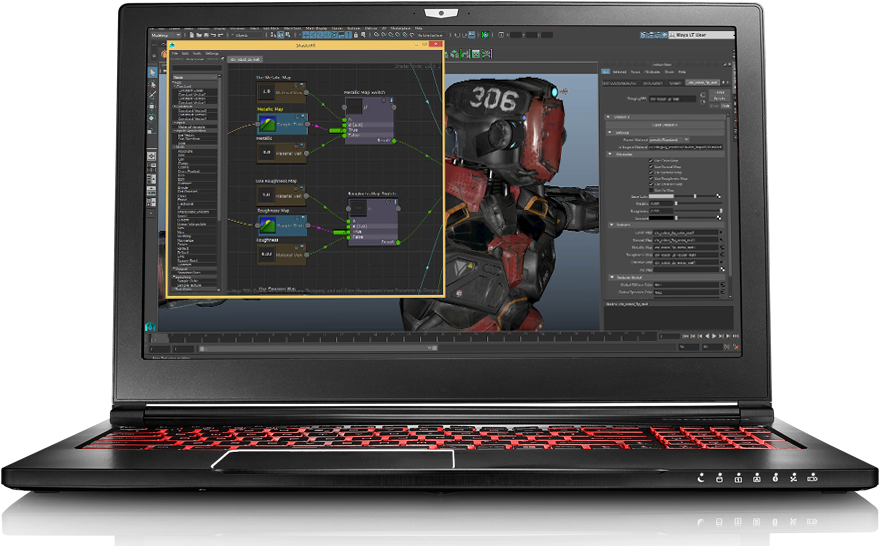879x546 pixels.
Task: Click the Redo arrow icon in status line
Action: [220, 35]
